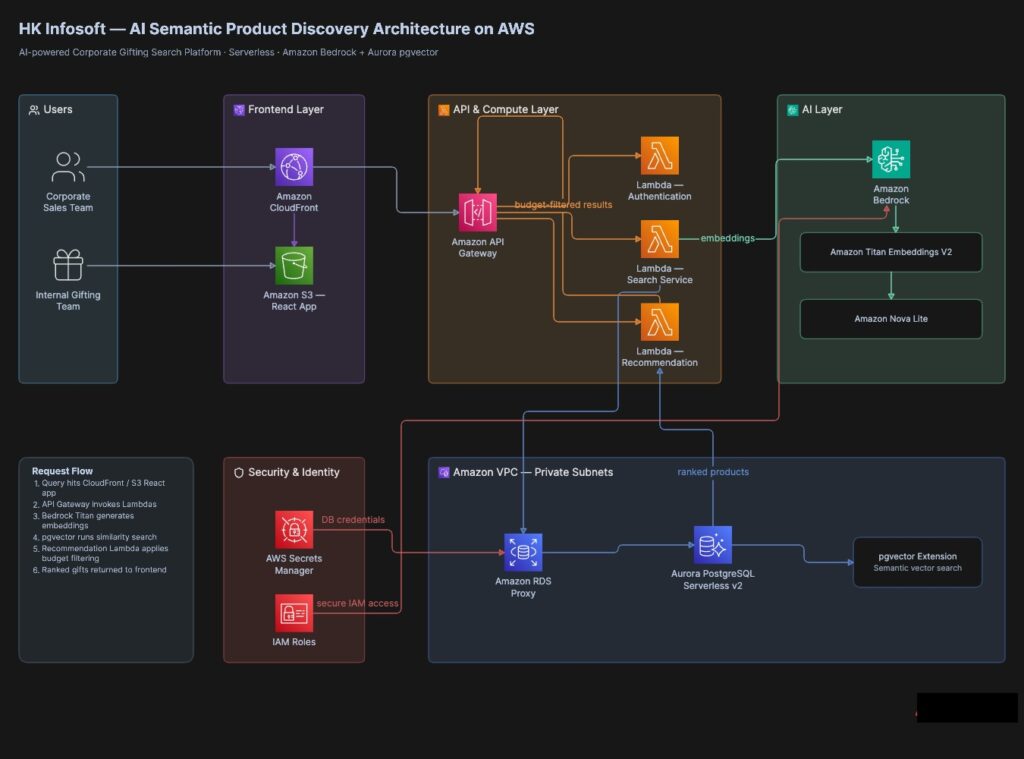Click the 'Internal Gifting Team' label
The height and width of the screenshot is (759, 1024).
pos(68,300)
